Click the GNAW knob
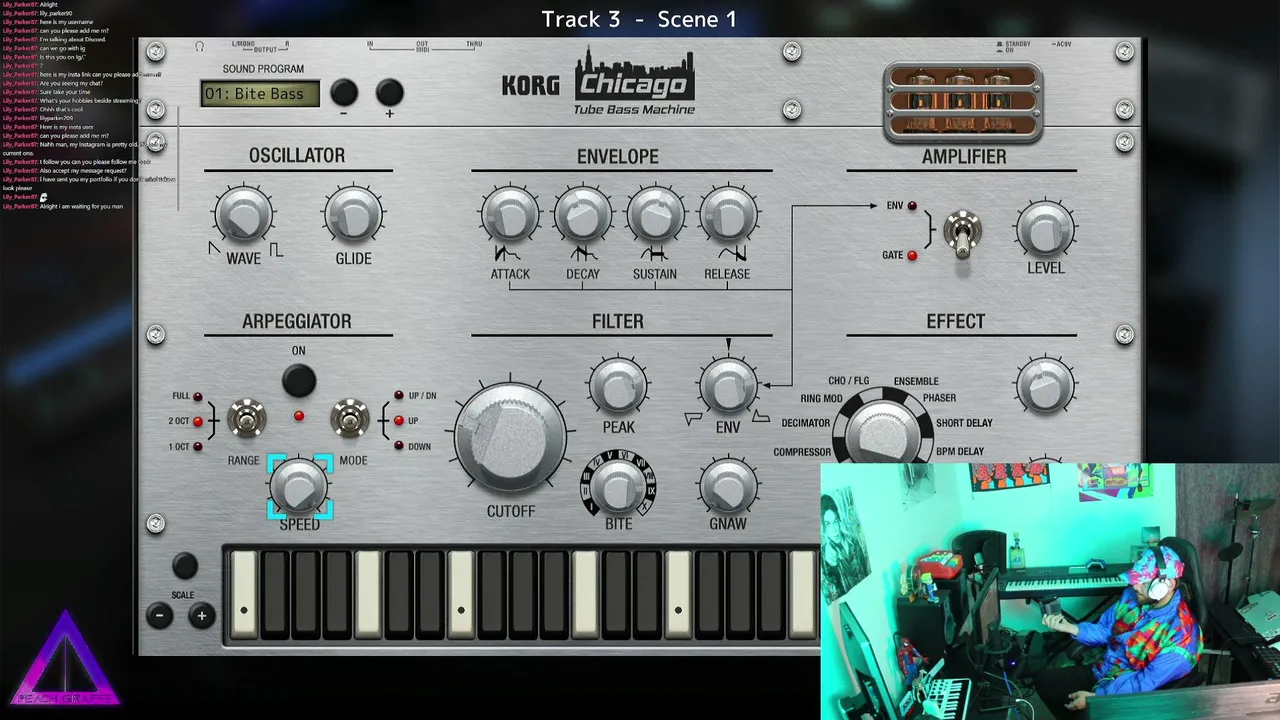The height and width of the screenshot is (720, 1280). (728, 485)
